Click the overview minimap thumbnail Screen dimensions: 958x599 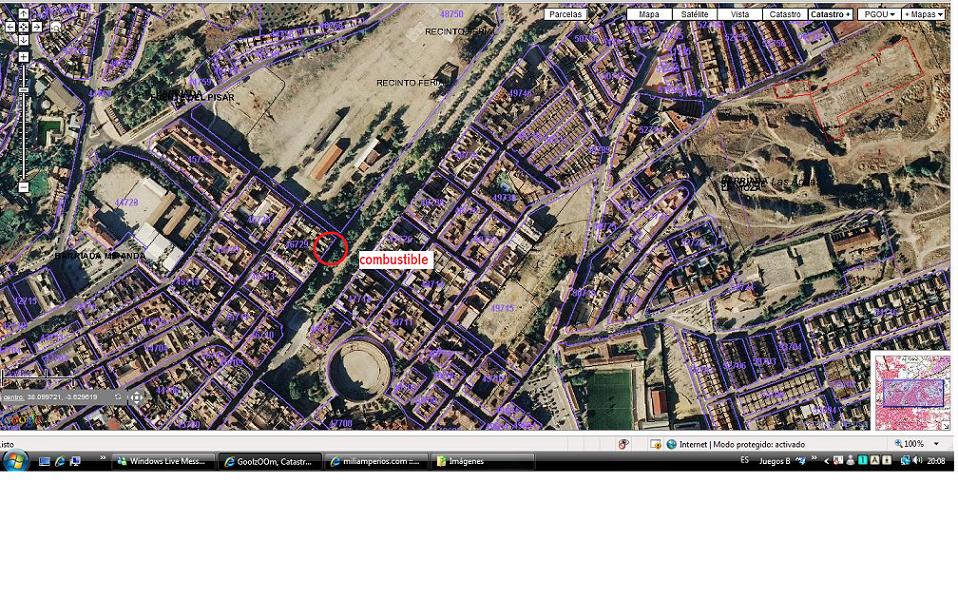[912, 392]
